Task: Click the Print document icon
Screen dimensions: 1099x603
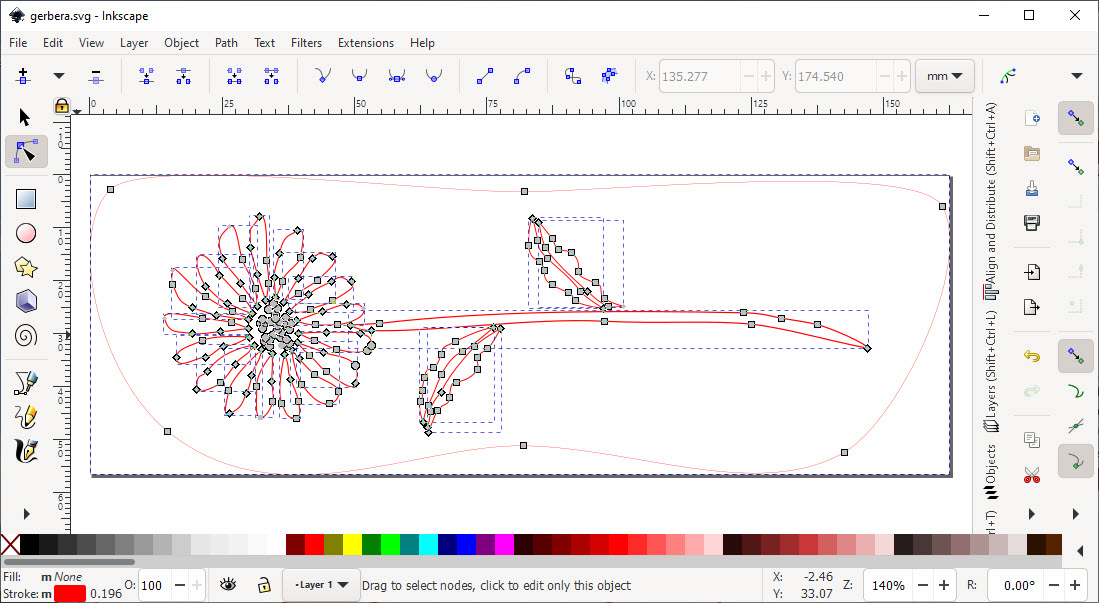Action: [1032, 221]
